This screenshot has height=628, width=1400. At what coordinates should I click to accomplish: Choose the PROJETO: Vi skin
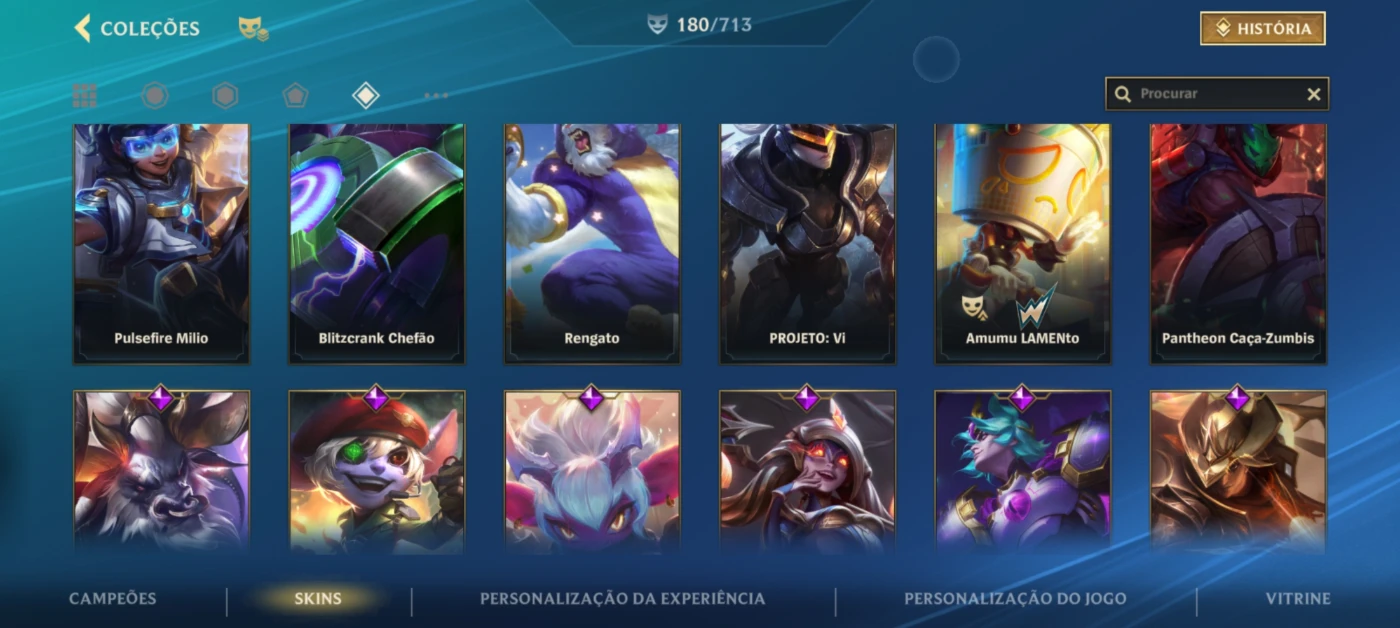pyautogui.click(x=807, y=243)
